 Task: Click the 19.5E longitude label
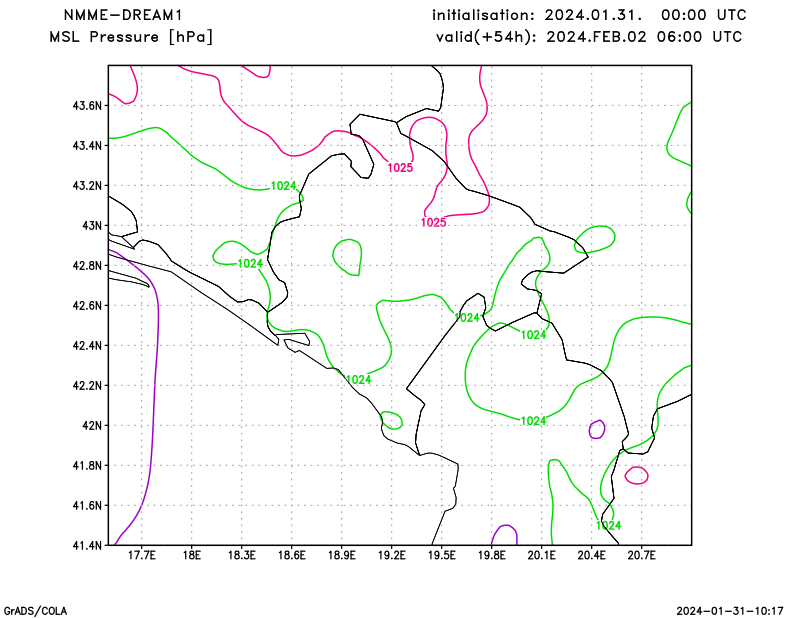point(441,555)
